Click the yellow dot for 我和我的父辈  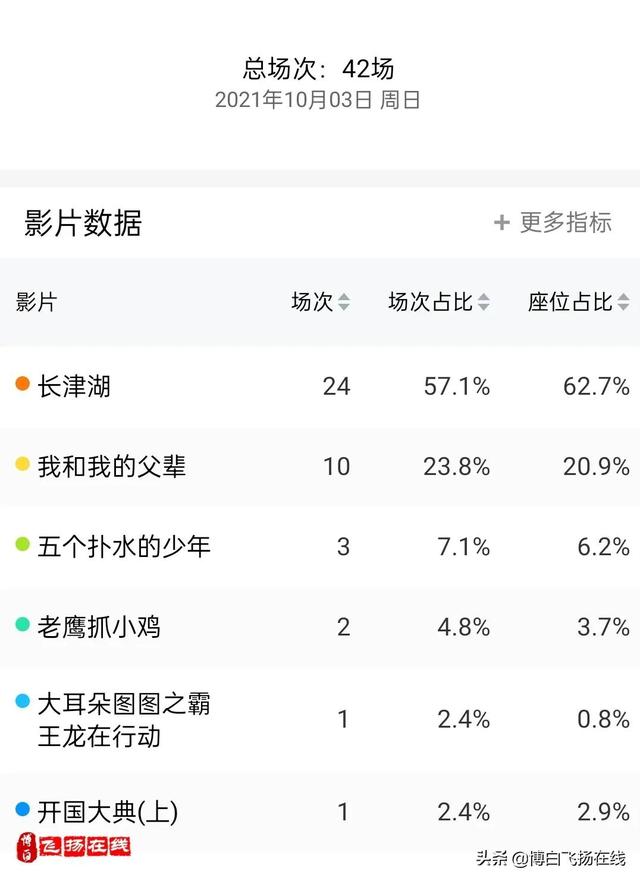pyautogui.click(x=22, y=464)
